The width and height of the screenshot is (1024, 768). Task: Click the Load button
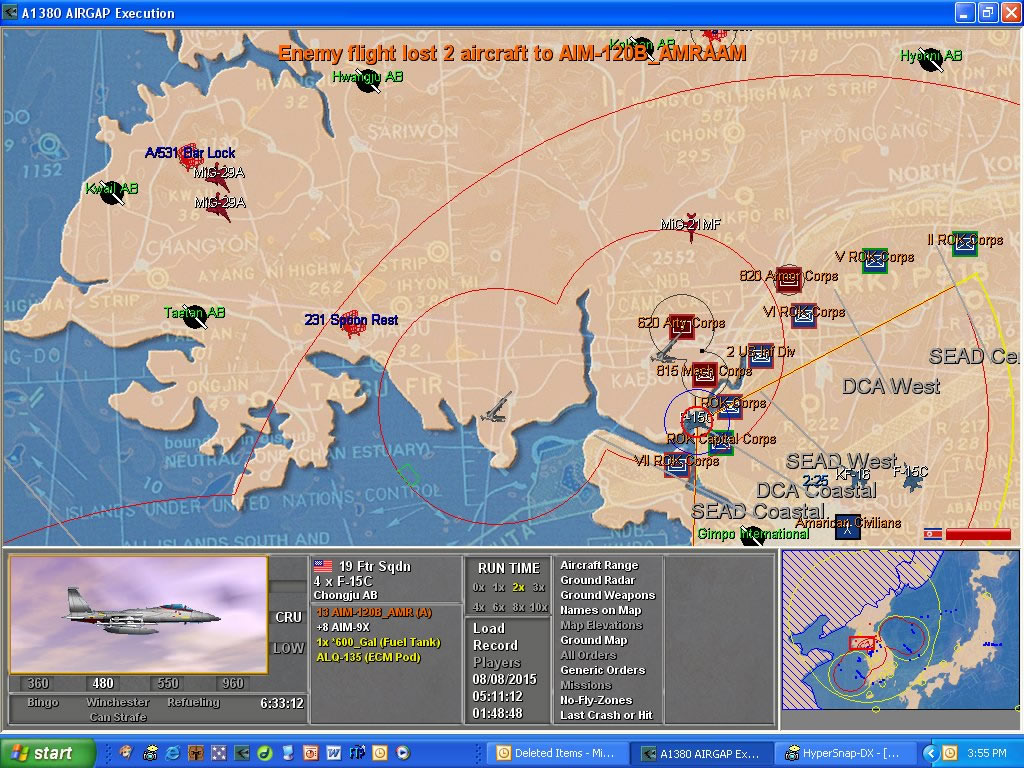point(489,629)
